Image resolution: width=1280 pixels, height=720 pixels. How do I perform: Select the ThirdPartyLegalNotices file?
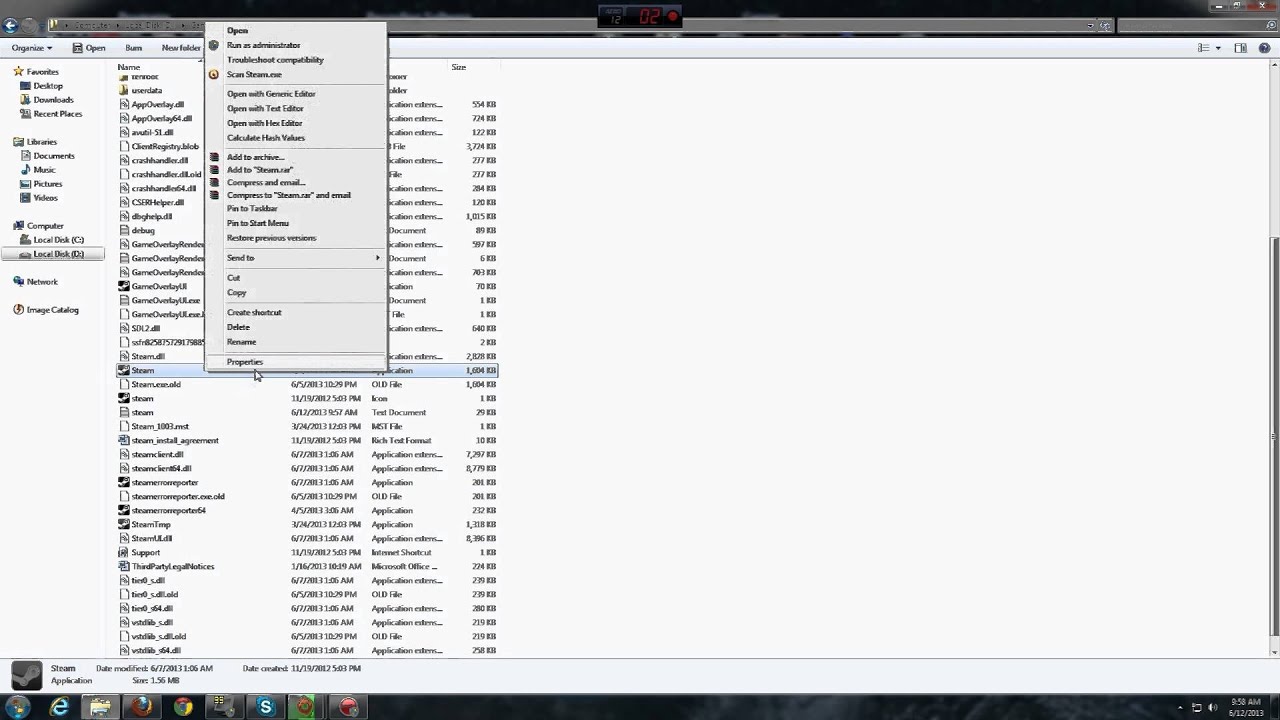(173, 566)
